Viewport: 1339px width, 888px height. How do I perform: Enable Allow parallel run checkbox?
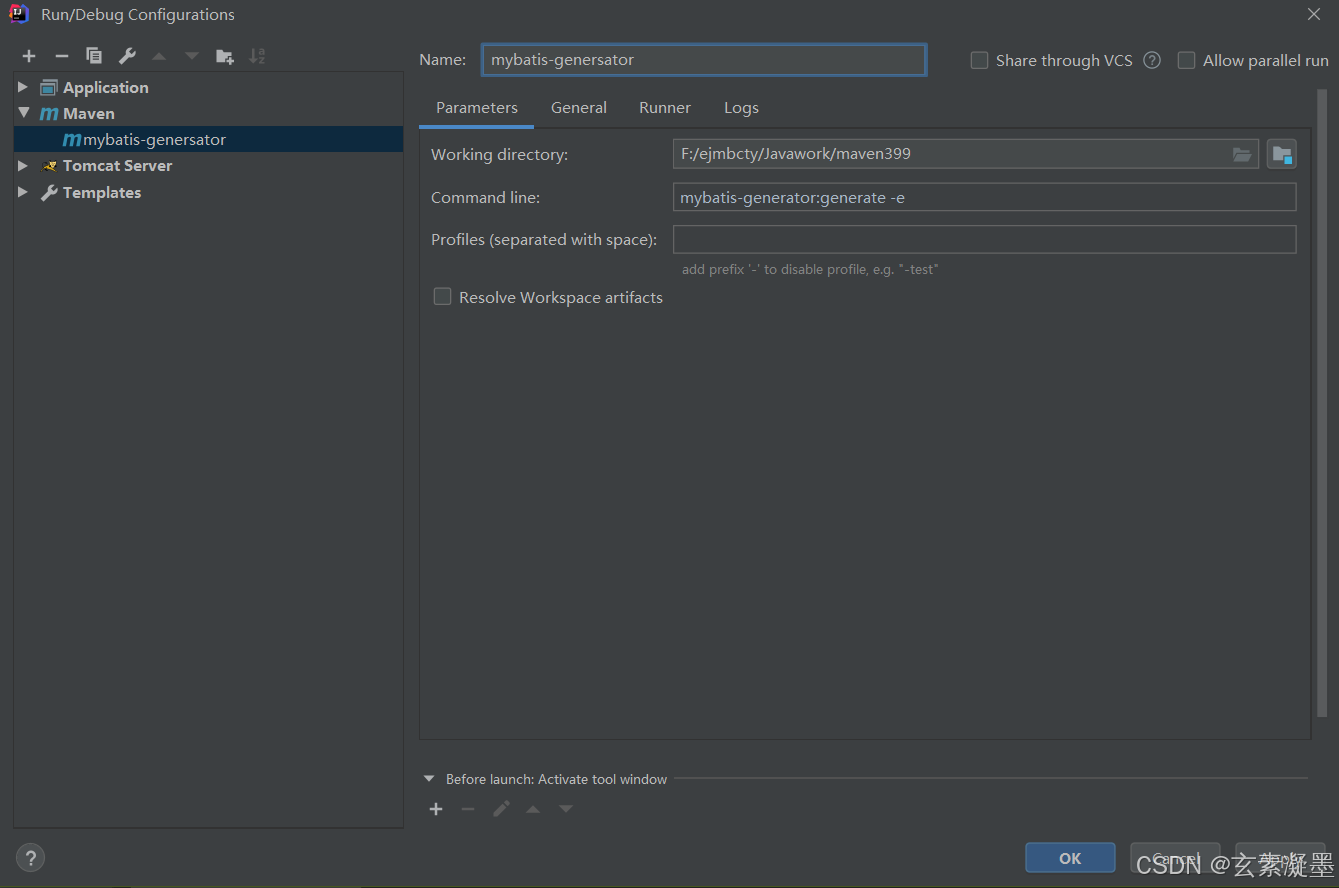1186,60
